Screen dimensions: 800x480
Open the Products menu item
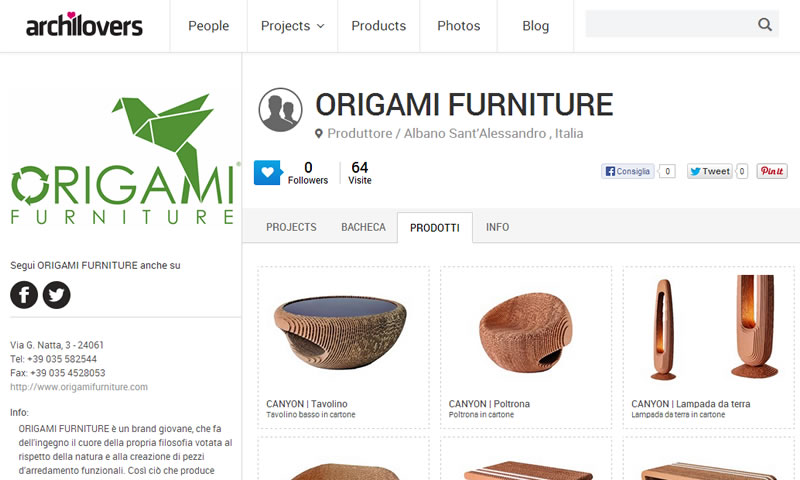click(x=379, y=26)
